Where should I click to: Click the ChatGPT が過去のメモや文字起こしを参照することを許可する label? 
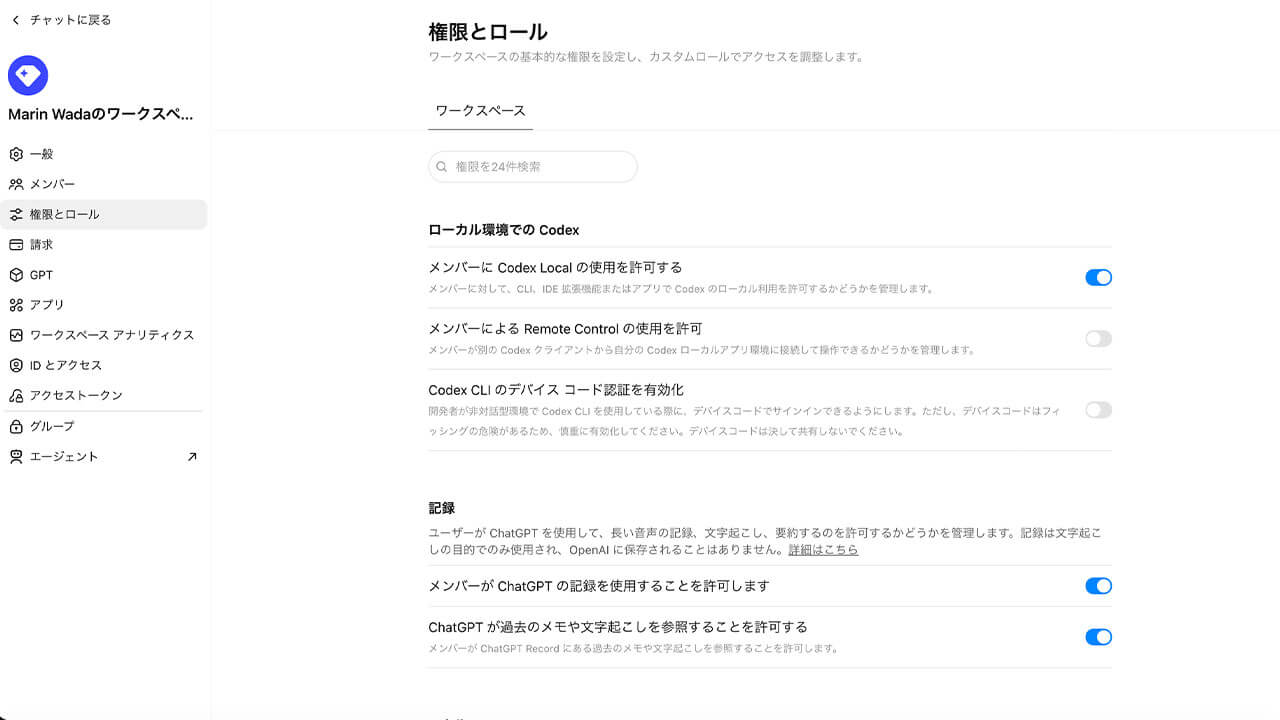click(x=618, y=627)
